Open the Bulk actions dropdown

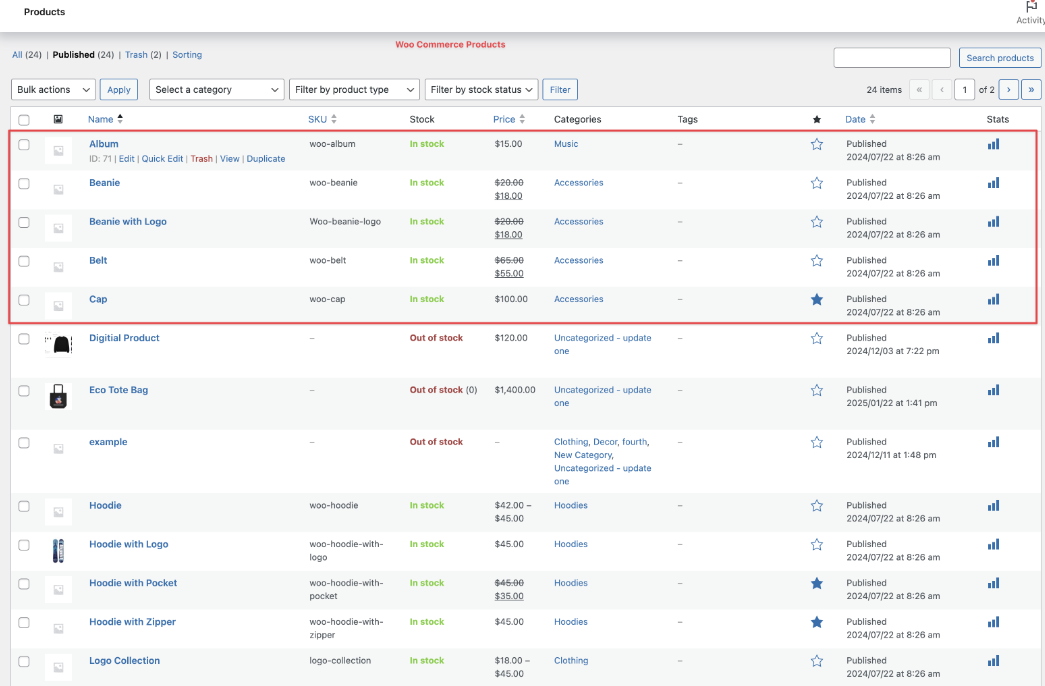[54, 90]
